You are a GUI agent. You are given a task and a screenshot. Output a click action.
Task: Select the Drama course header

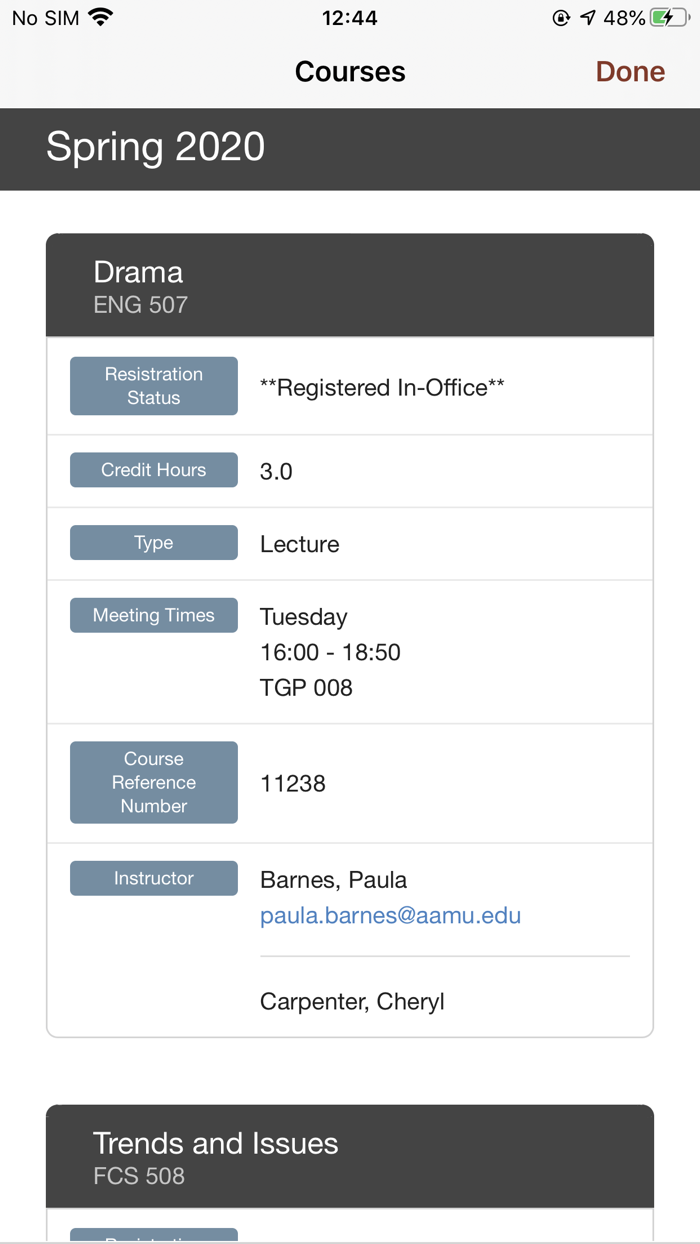click(x=350, y=285)
